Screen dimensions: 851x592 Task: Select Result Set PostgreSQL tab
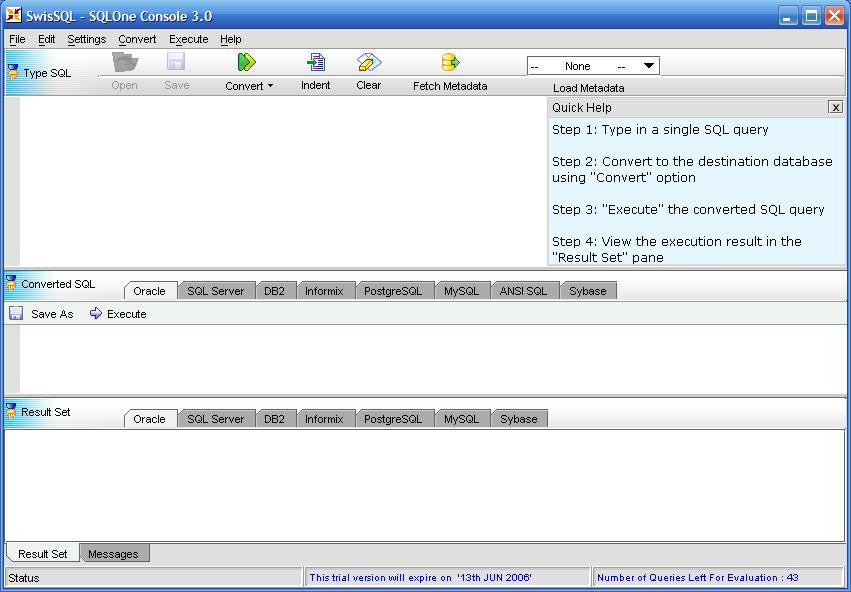point(393,419)
